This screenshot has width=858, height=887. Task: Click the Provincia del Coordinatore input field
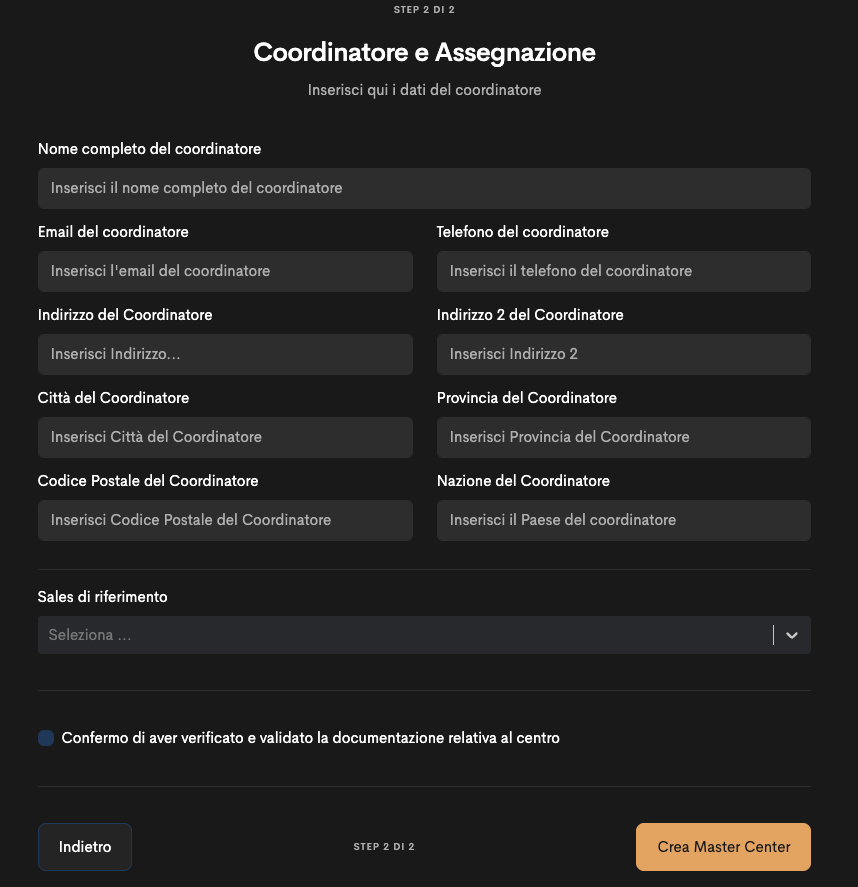click(623, 437)
